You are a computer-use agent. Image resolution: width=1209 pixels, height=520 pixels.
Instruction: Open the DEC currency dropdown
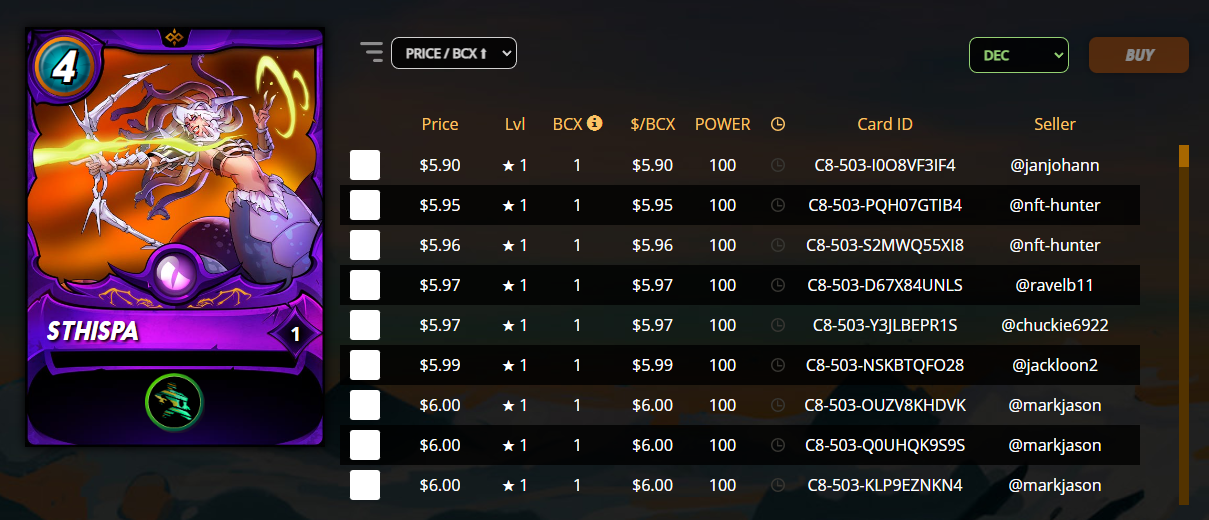1019,55
